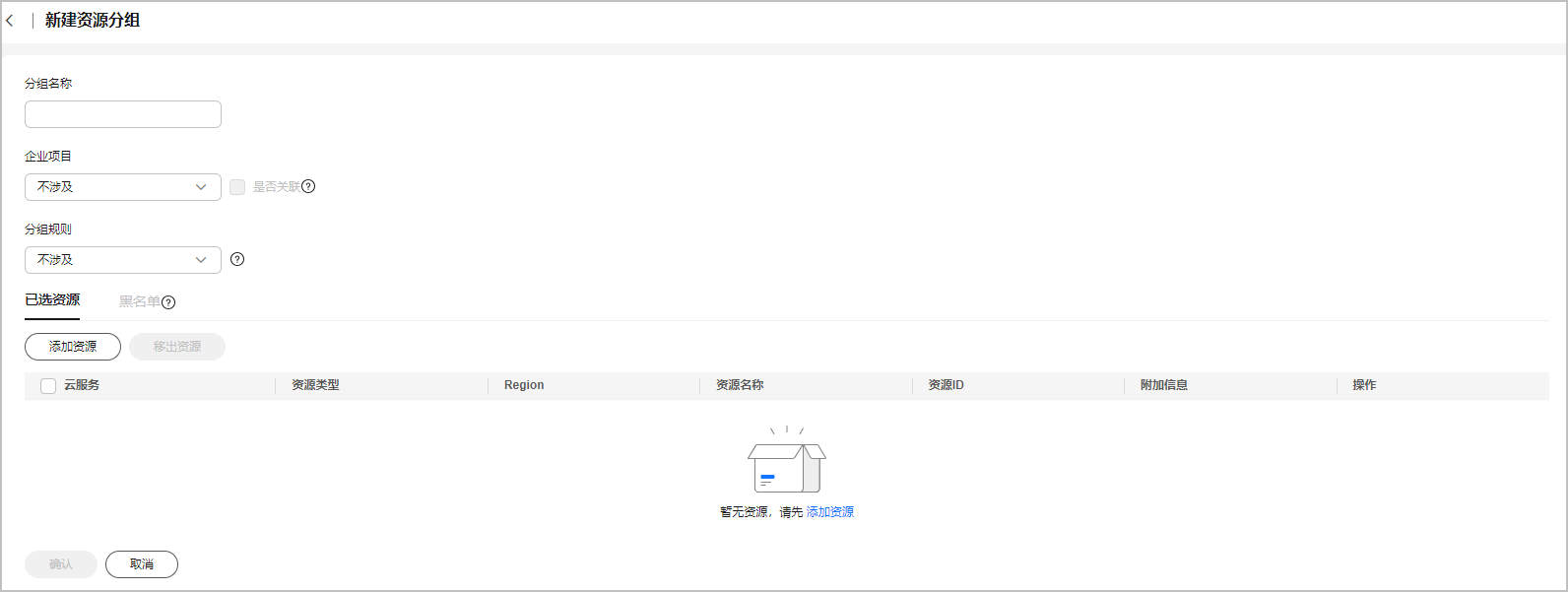Click the 附加信息 column header
The height and width of the screenshot is (592, 1568).
click(1164, 385)
